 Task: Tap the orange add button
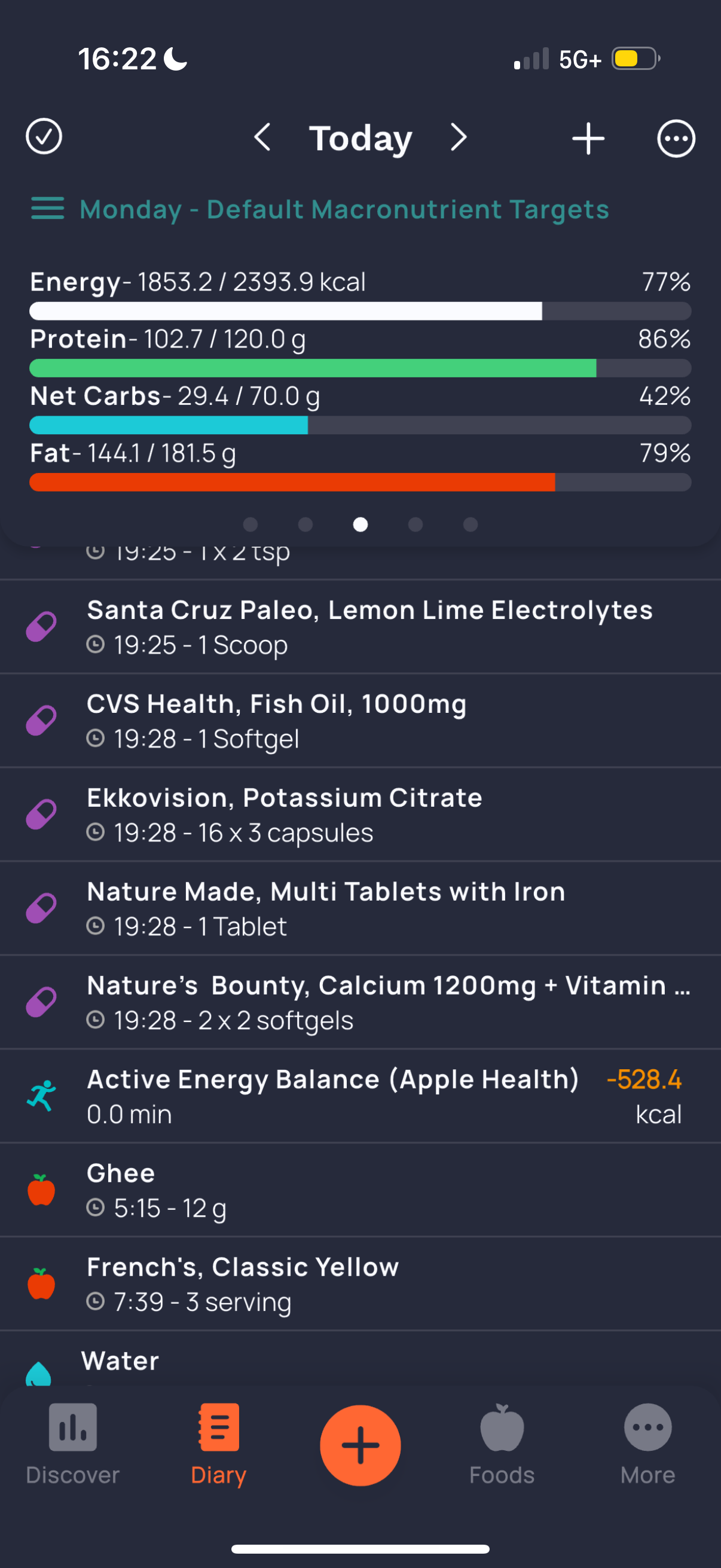coord(360,1445)
